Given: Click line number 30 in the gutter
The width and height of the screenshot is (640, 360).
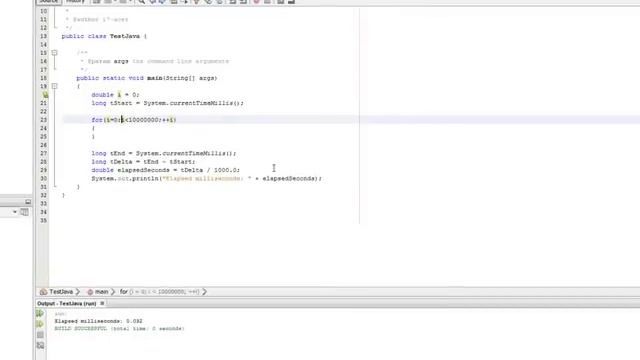Looking at the screenshot, I should [x=43, y=178].
